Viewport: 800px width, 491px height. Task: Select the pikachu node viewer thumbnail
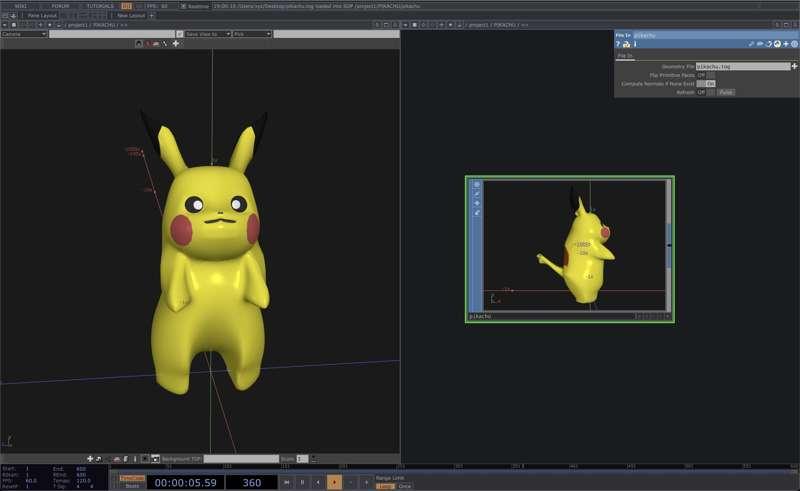point(574,245)
